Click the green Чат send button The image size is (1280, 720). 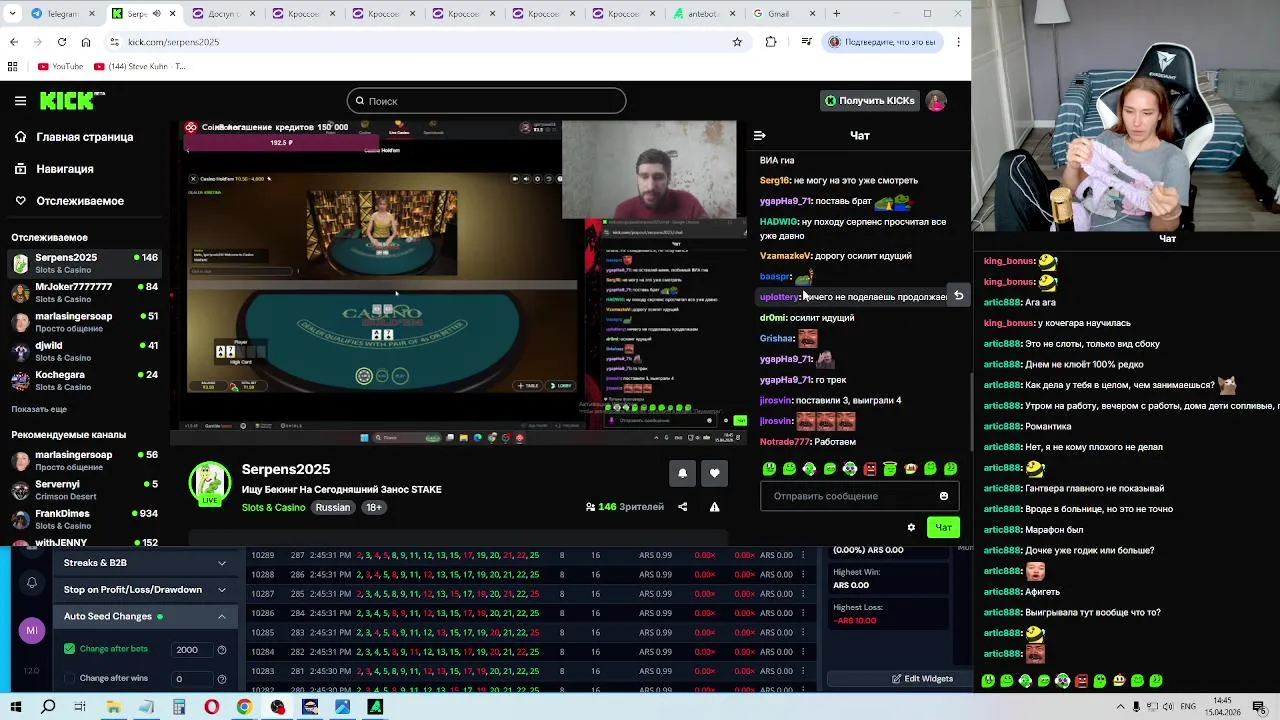pyautogui.click(x=943, y=527)
